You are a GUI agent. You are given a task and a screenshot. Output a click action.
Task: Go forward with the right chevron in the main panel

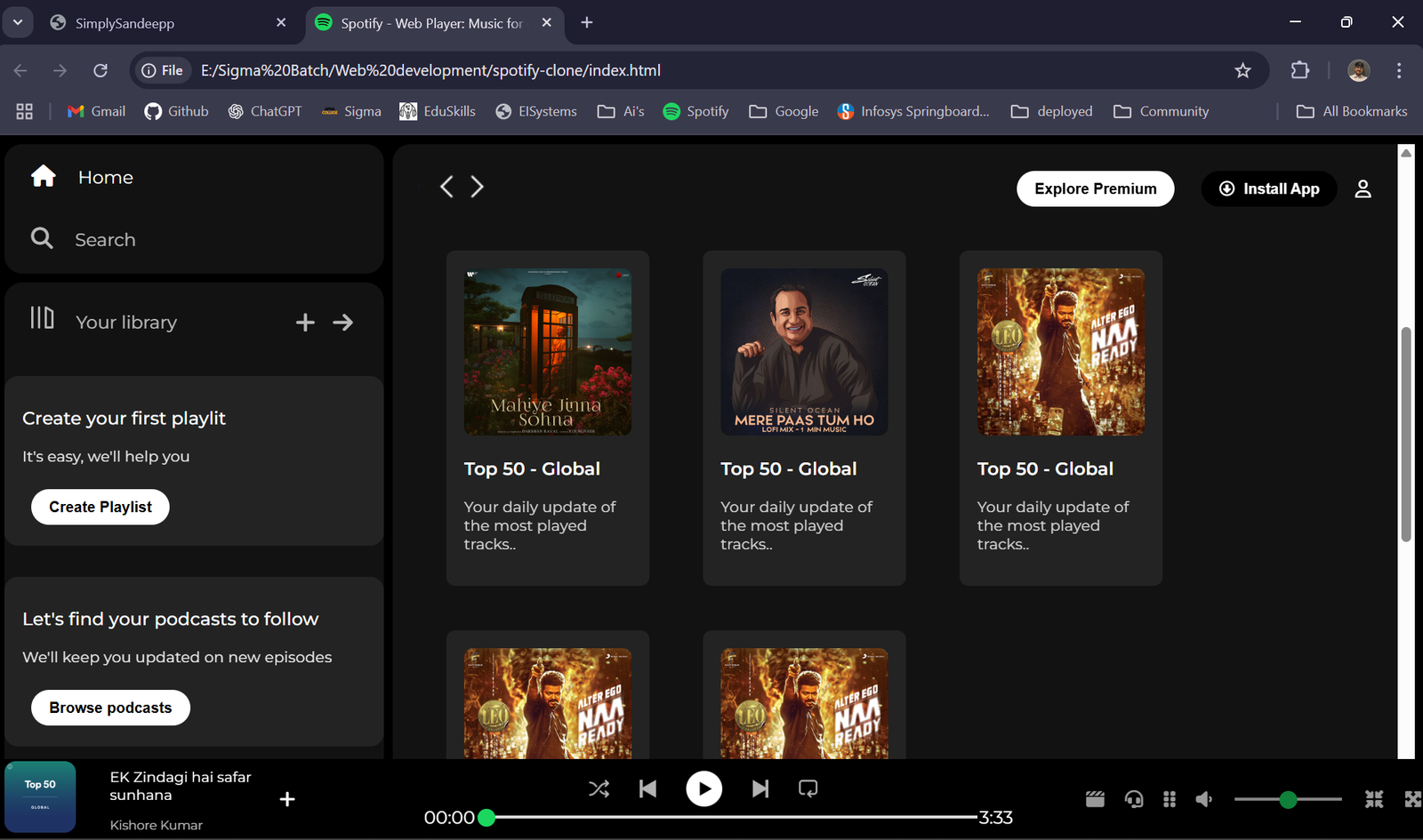[478, 186]
